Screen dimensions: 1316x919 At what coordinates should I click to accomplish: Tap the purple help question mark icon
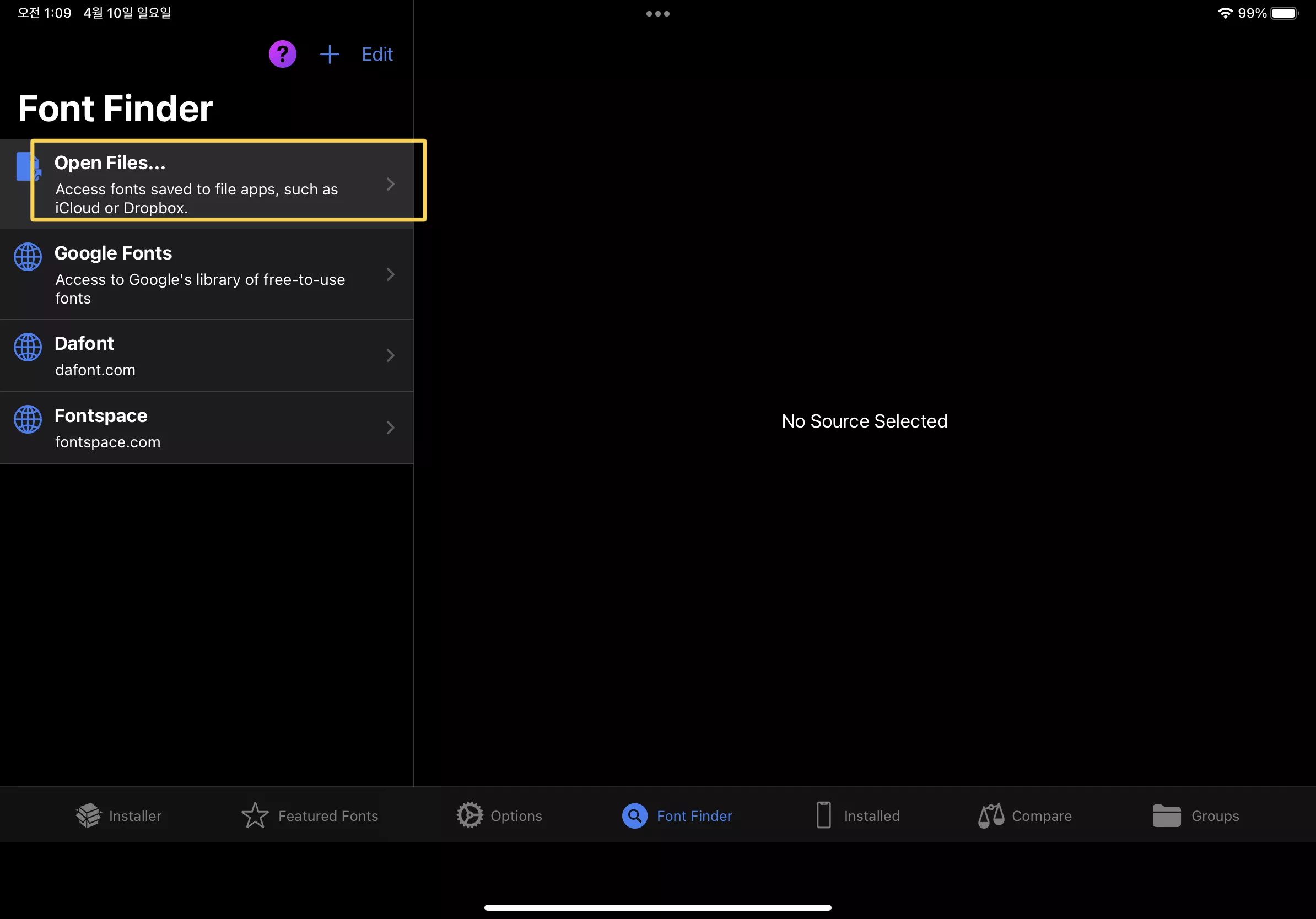point(283,55)
